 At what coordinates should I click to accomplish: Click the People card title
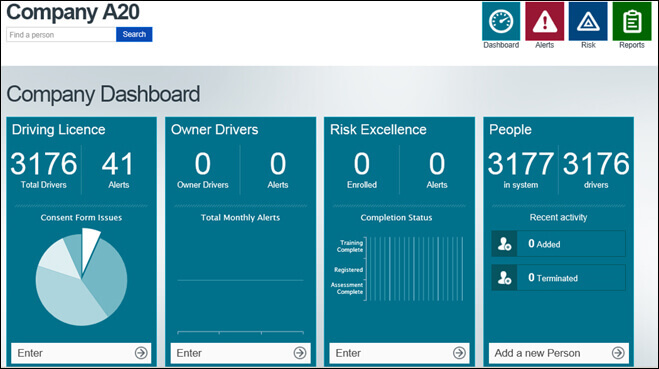coord(510,129)
